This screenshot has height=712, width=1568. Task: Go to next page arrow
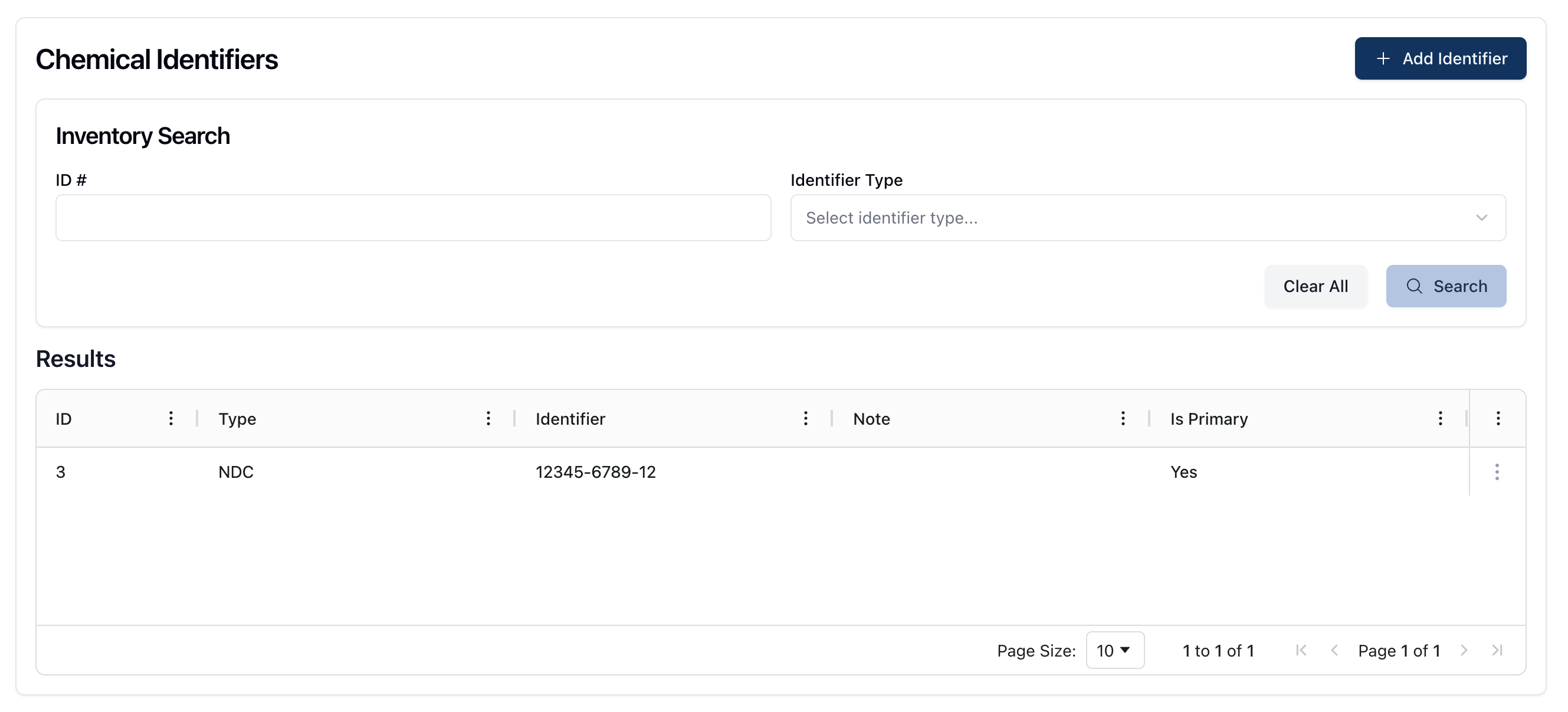pos(1464,651)
